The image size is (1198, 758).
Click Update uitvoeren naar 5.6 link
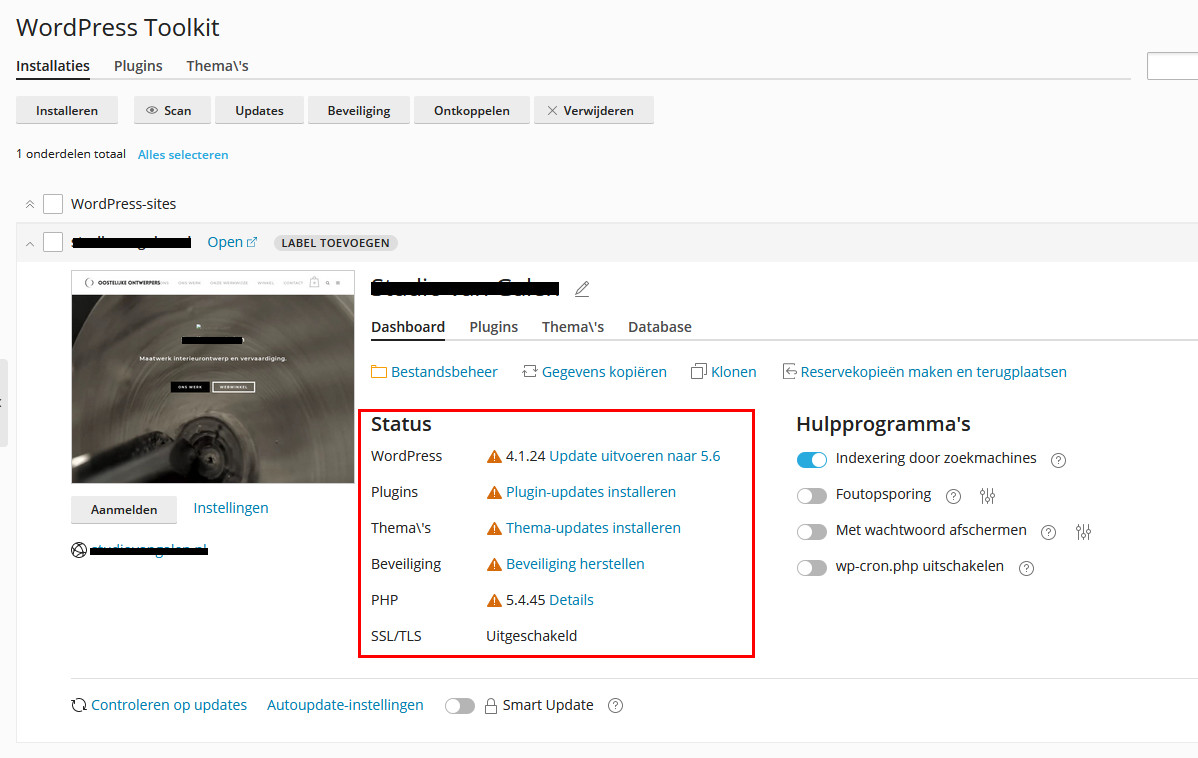[635, 456]
